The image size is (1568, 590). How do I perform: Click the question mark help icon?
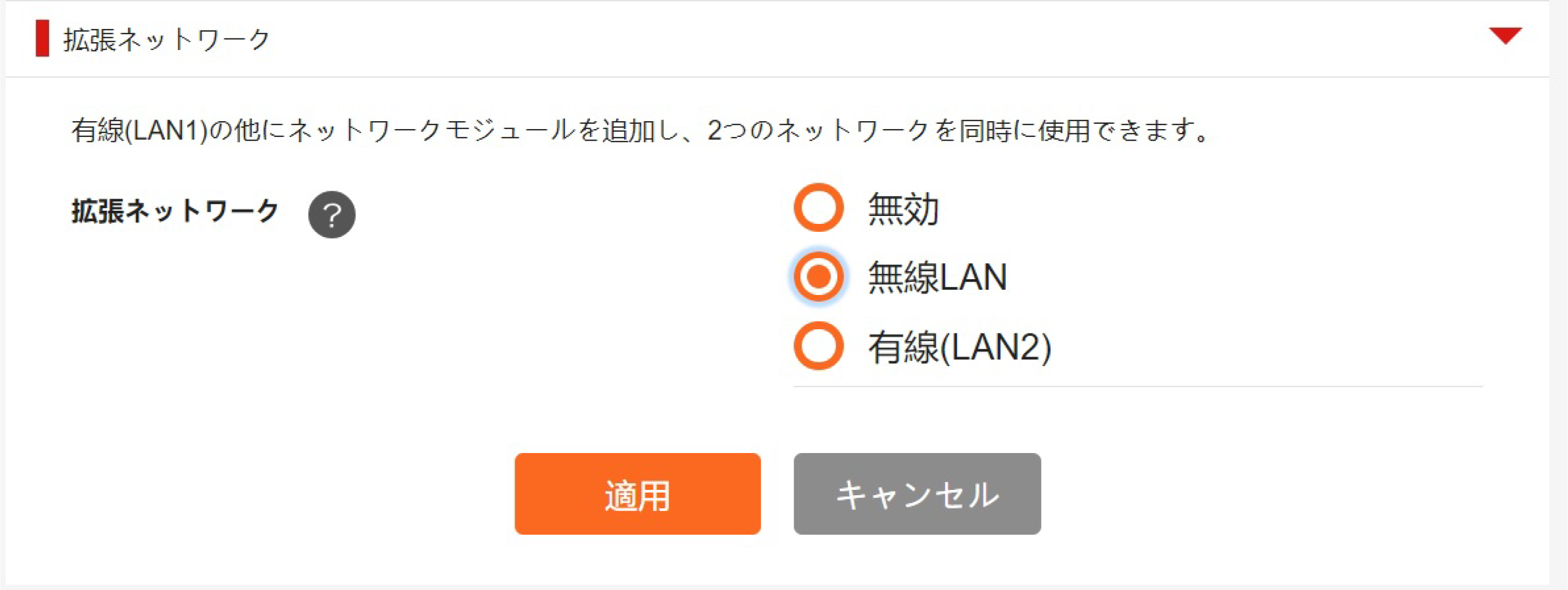coord(332,214)
